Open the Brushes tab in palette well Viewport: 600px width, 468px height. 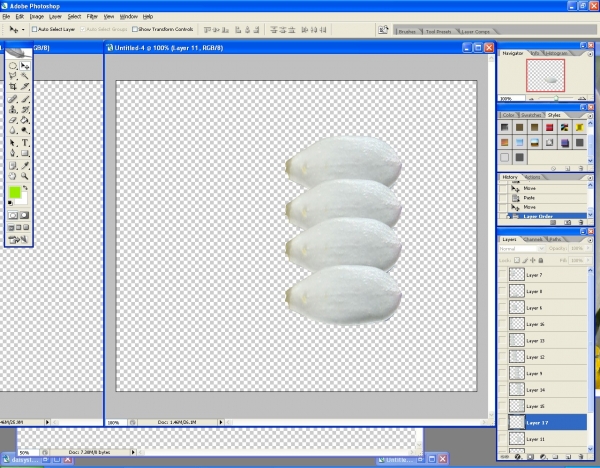pos(407,32)
